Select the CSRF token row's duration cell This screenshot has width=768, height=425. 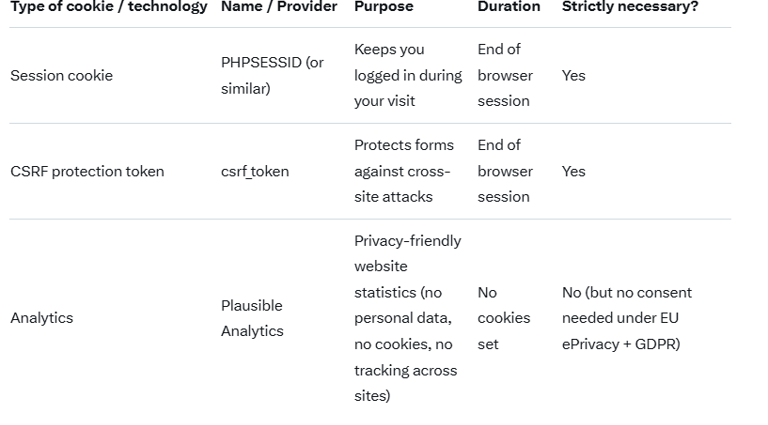click(505, 171)
